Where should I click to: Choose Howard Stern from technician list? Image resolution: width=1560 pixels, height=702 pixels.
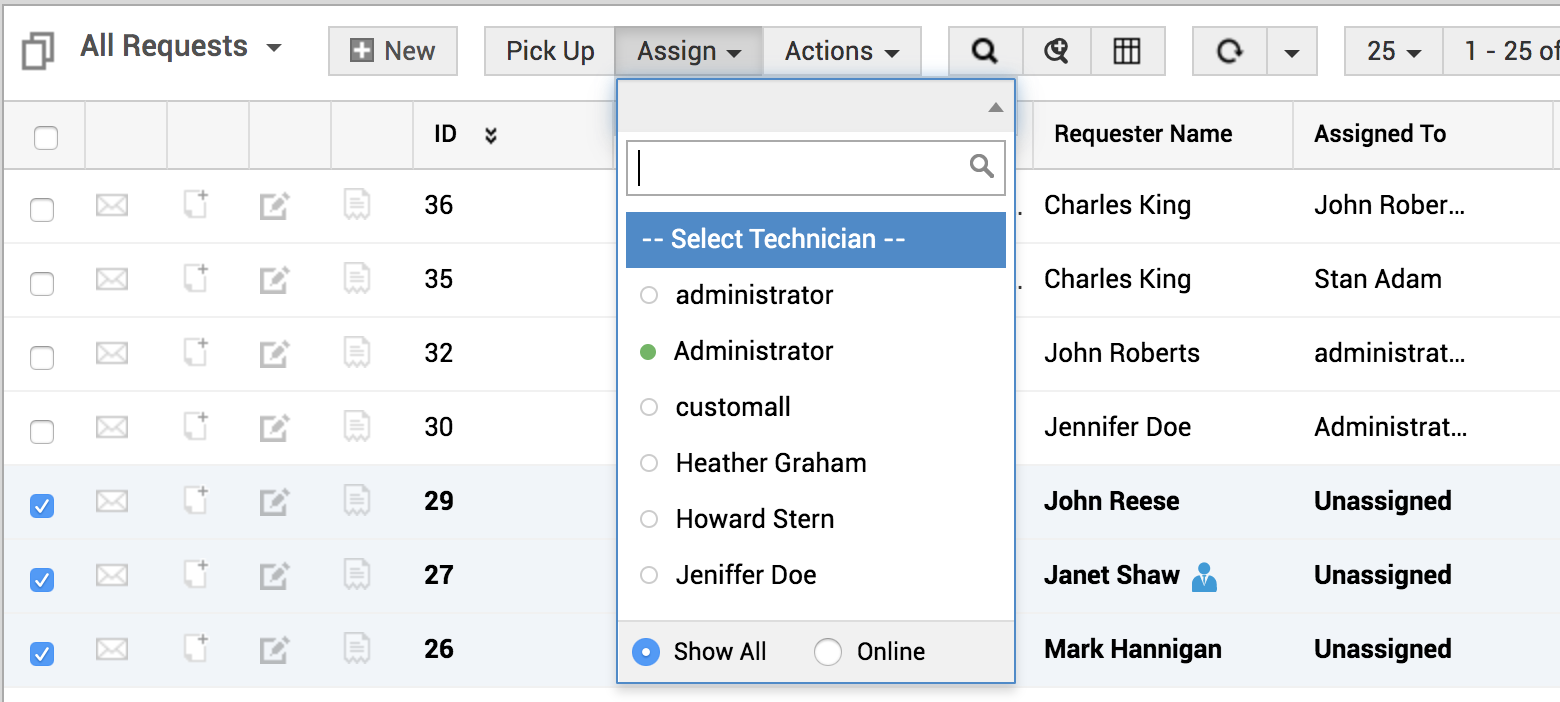click(x=754, y=519)
